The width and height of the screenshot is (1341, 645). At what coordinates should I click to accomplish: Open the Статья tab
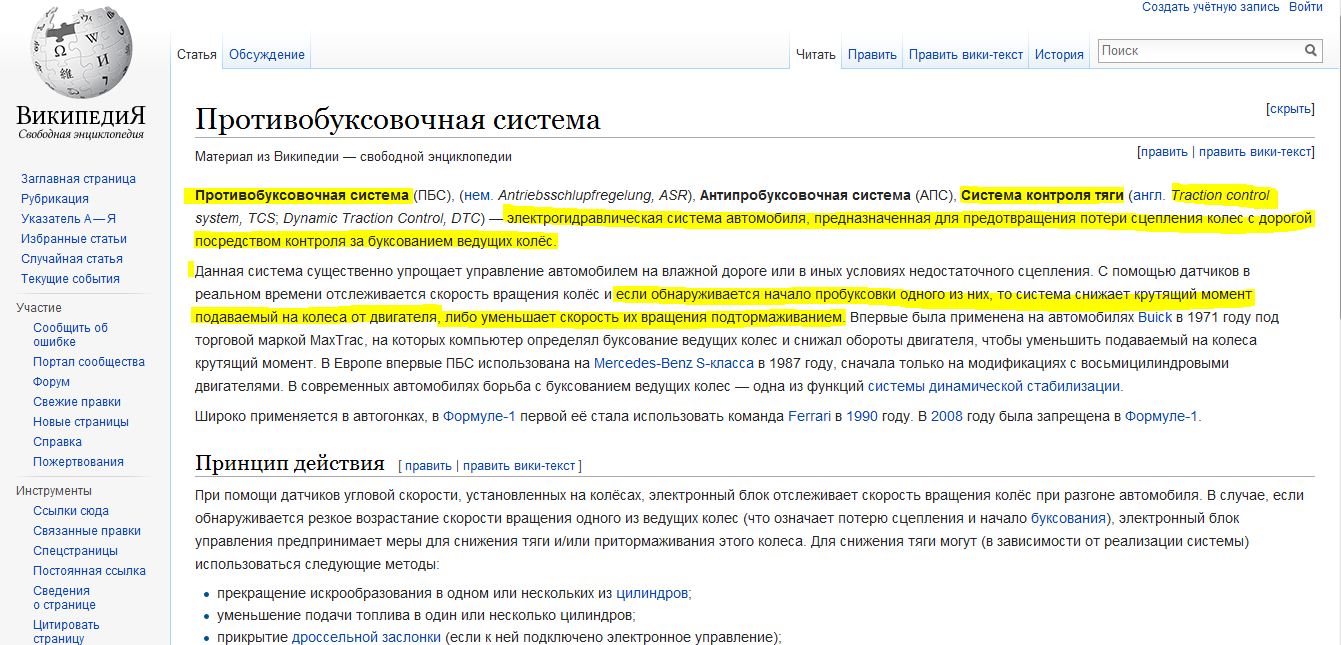[197, 54]
